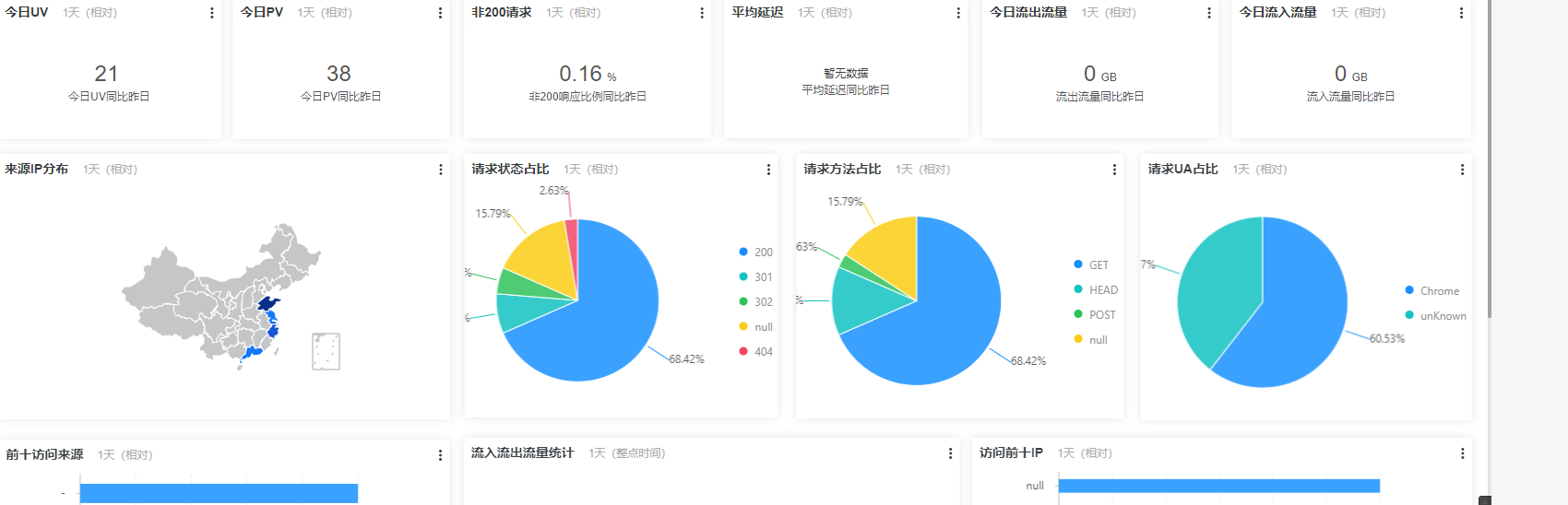1568x505 pixels.
Task: Expand the 请求UA占比 chart options menu
Action: 1462,170
